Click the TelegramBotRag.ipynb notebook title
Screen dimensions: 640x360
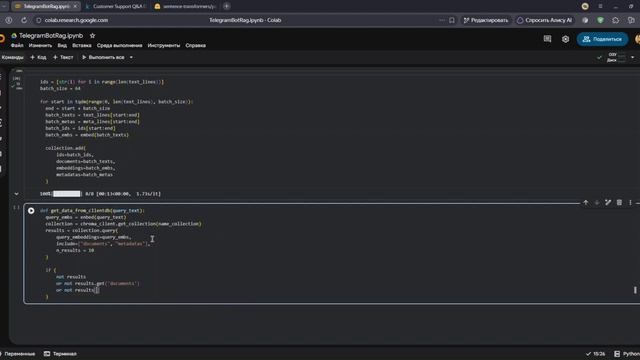pos(51,36)
